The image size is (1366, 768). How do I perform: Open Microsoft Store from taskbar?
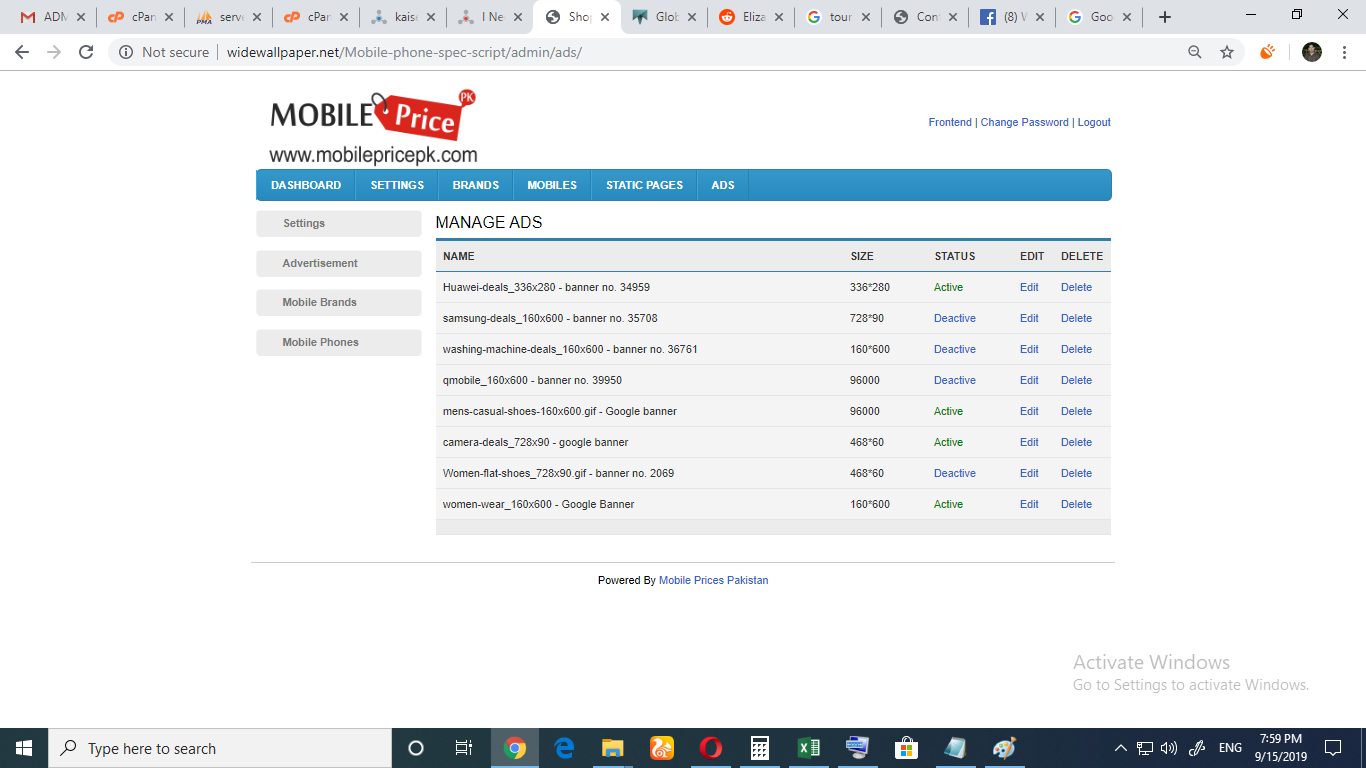pos(907,748)
